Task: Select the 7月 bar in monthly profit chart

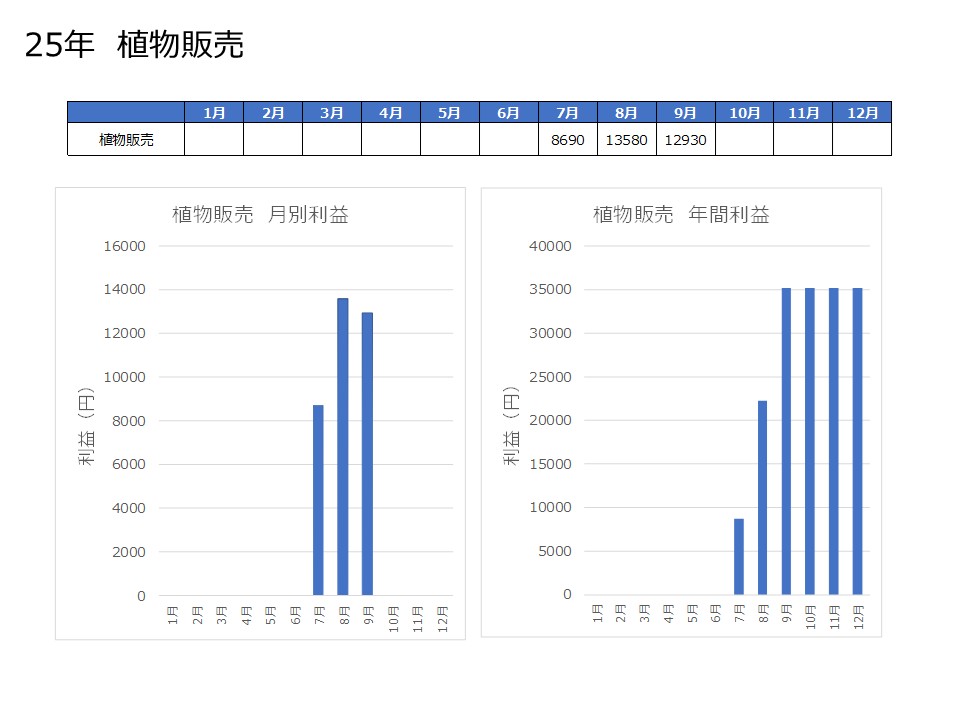Action: click(x=318, y=500)
